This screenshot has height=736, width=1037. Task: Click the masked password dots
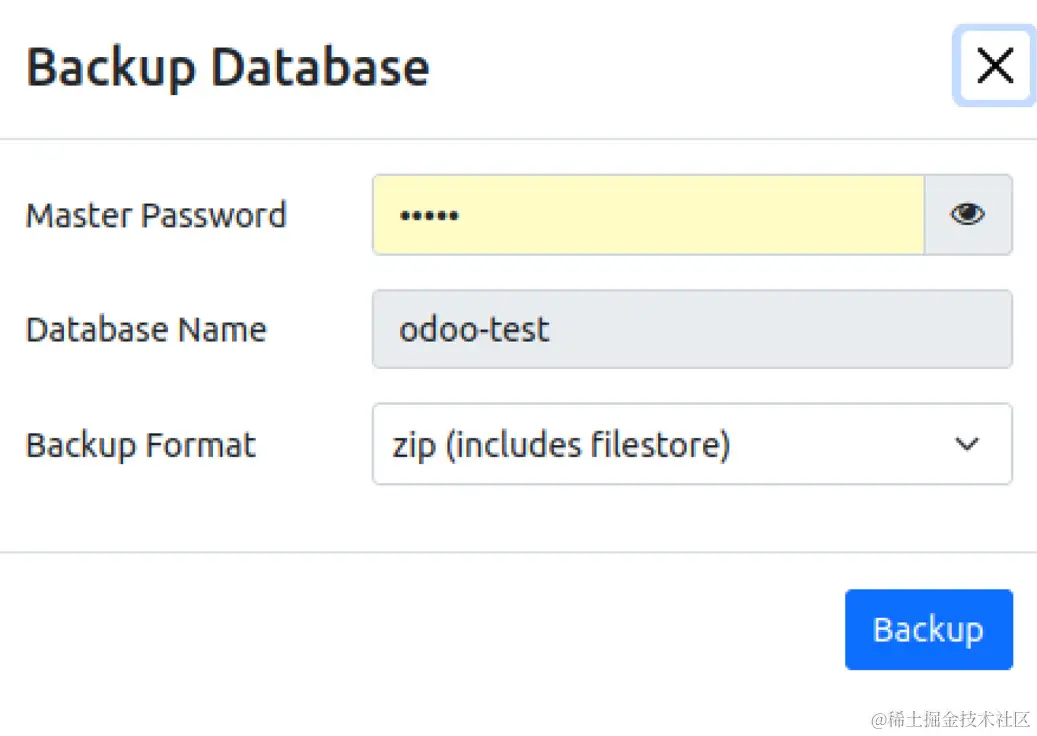(x=428, y=216)
